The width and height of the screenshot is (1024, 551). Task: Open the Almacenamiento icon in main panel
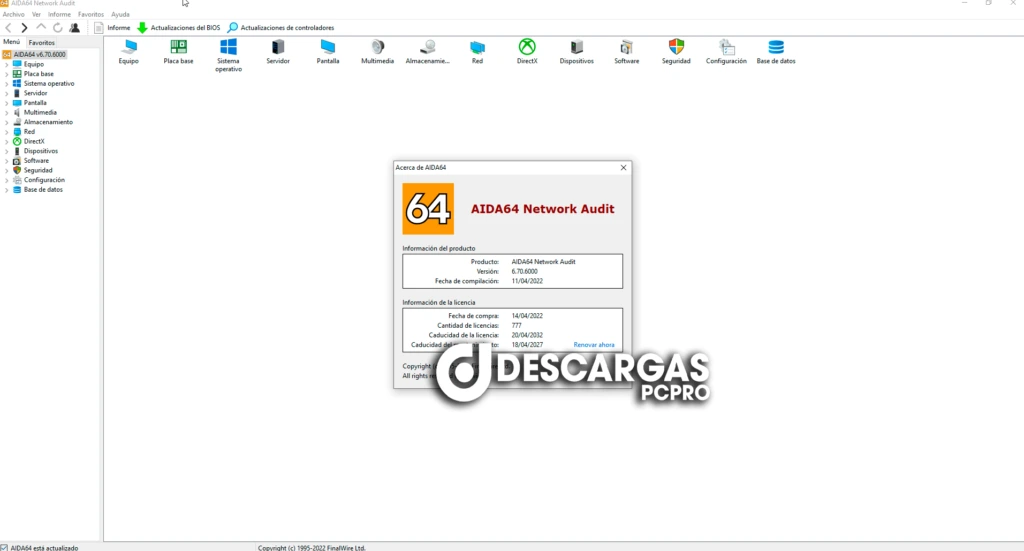[x=427, y=48]
